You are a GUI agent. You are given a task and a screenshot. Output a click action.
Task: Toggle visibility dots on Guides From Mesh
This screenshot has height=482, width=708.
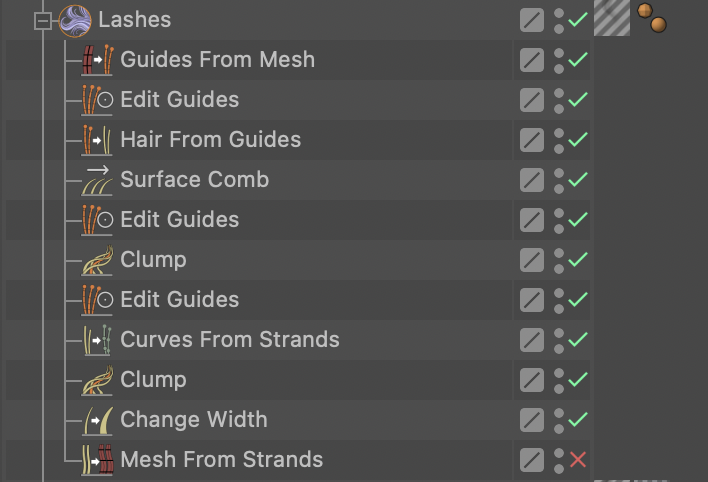click(x=559, y=60)
